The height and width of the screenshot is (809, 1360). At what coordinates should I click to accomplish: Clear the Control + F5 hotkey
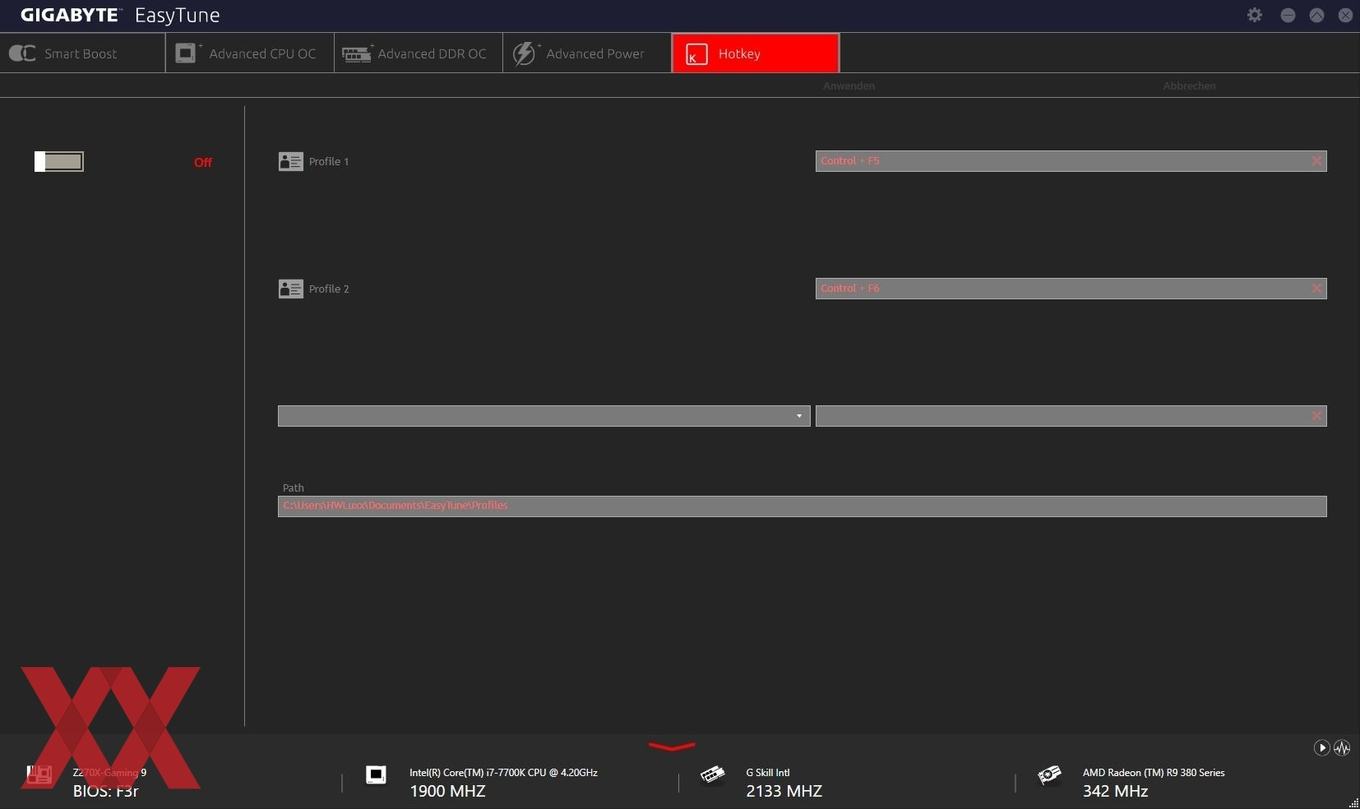coord(1316,161)
